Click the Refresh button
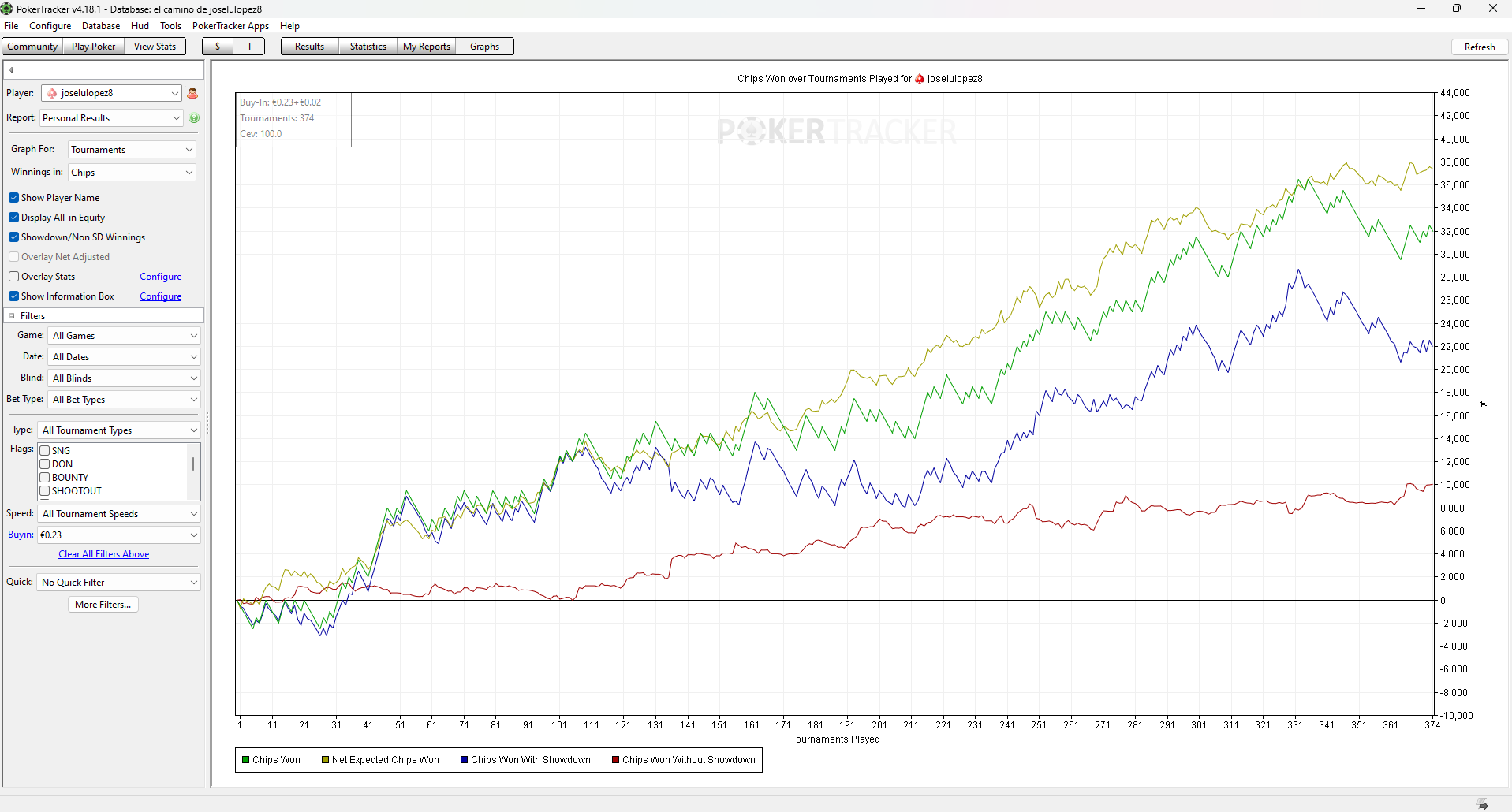 [1480, 47]
